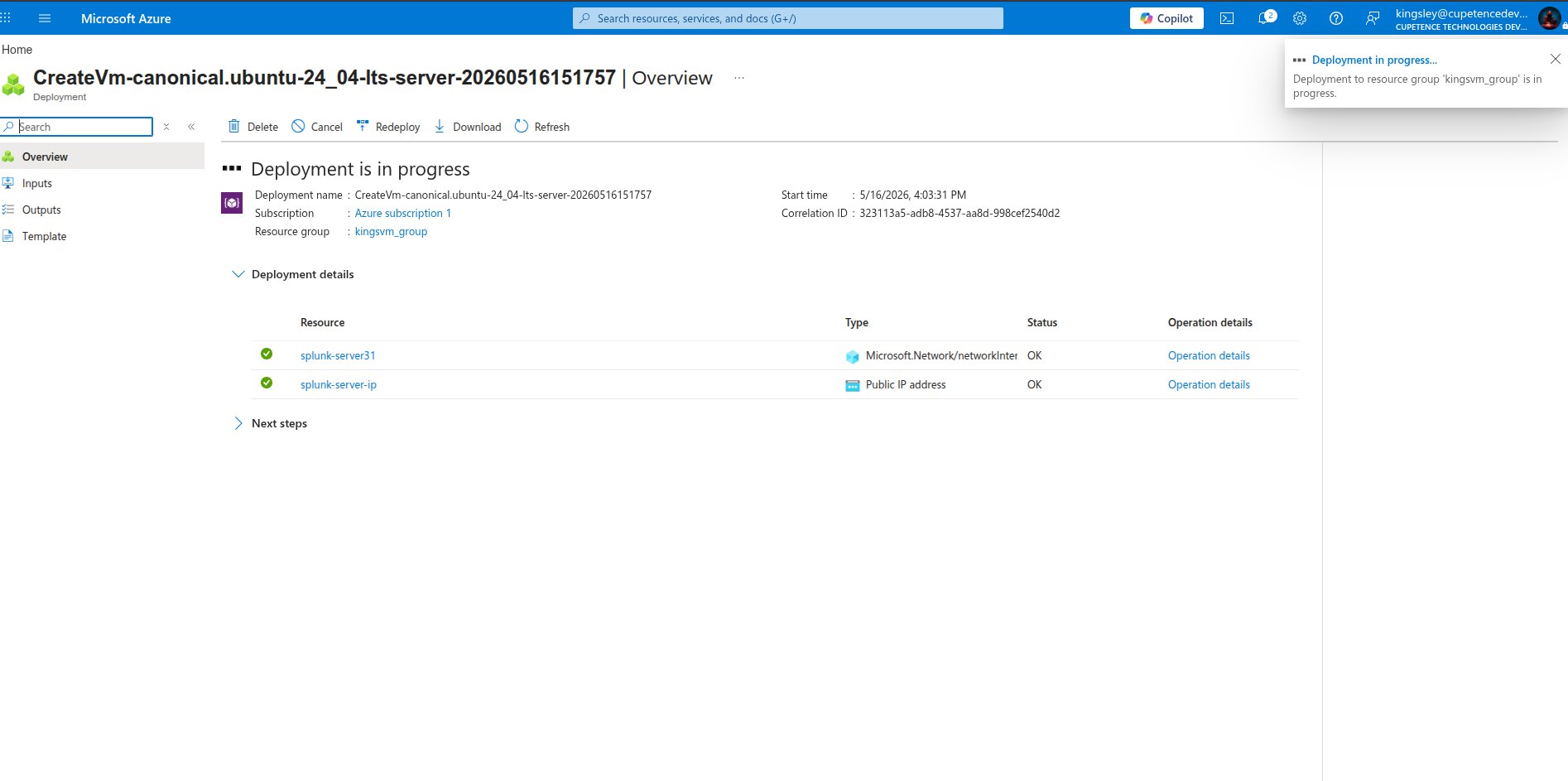Click the Deployment name value text

pyautogui.click(x=503, y=195)
